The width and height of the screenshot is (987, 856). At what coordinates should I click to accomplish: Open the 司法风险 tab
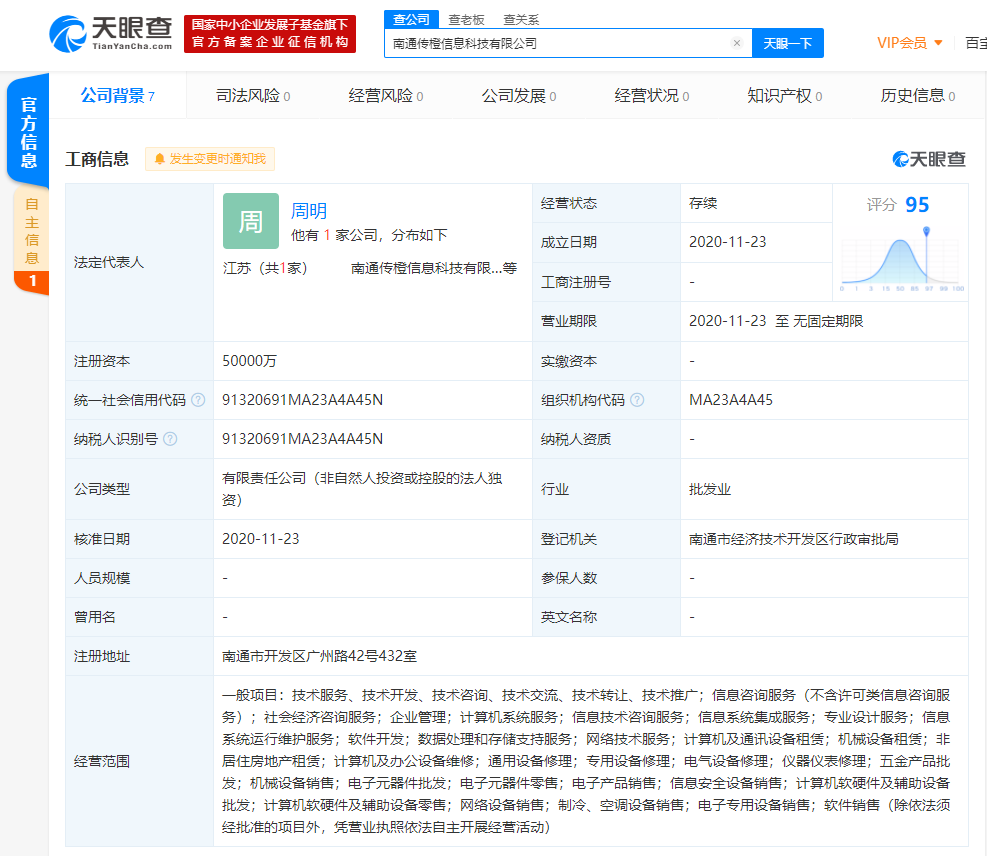pos(253,96)
